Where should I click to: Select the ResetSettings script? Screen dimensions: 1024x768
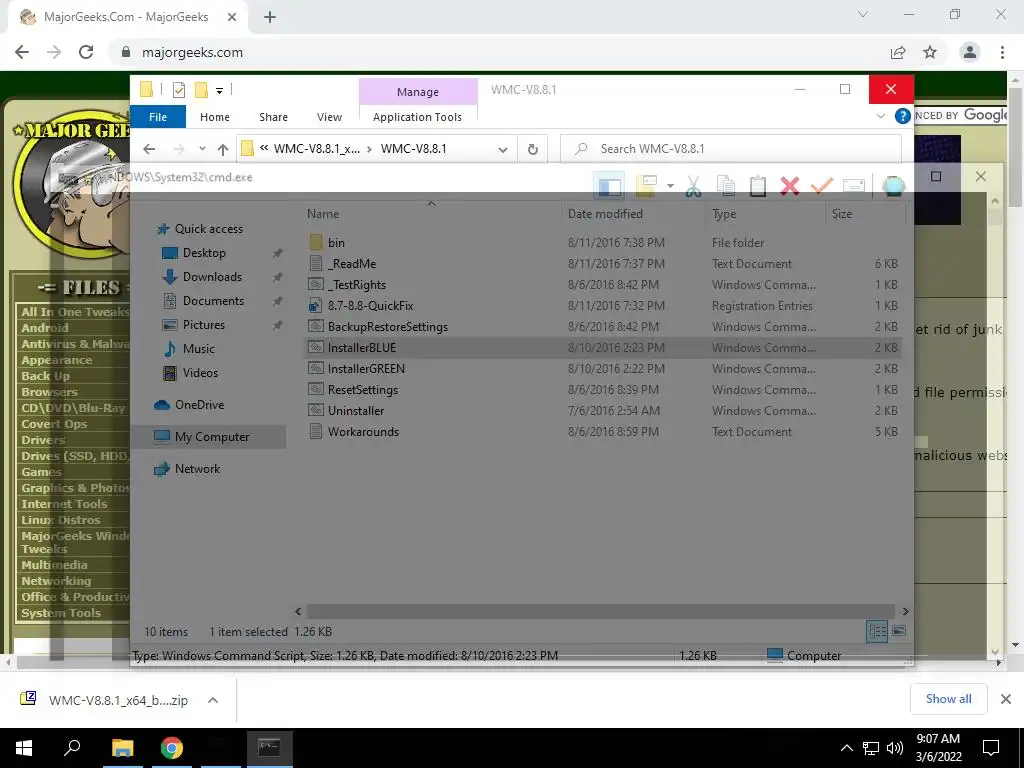pos(362,390)
